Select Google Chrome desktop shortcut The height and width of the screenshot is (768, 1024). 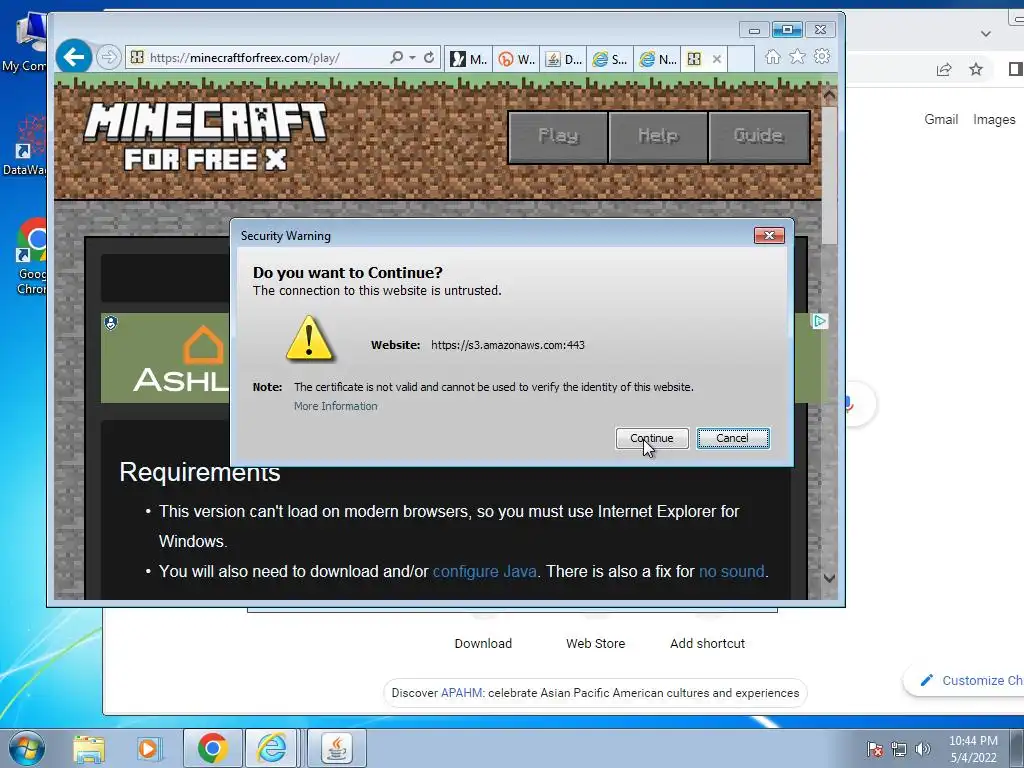point(29,257)
